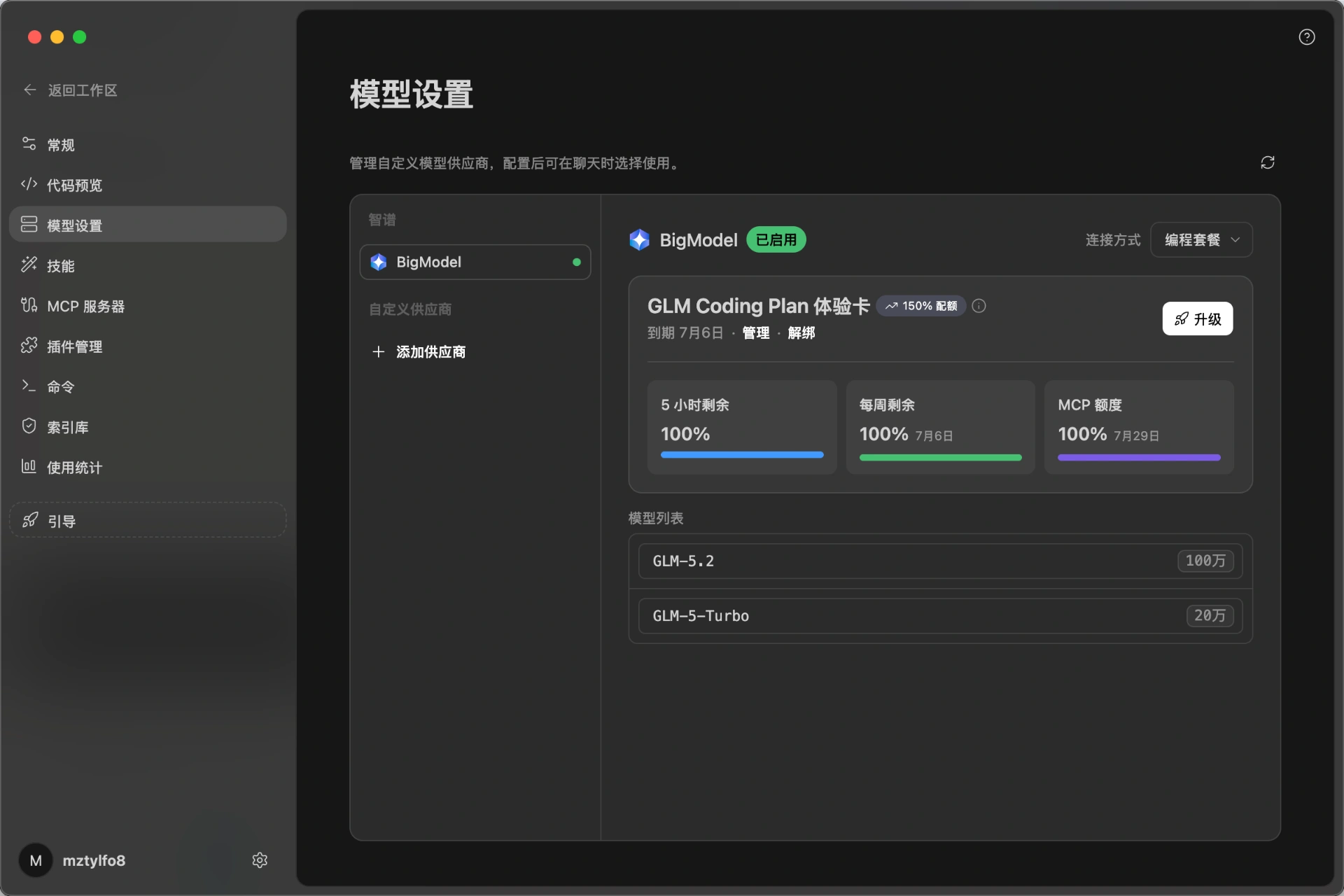
Task: Go to 常规 settings page
Action: click(x=148, y=145)
